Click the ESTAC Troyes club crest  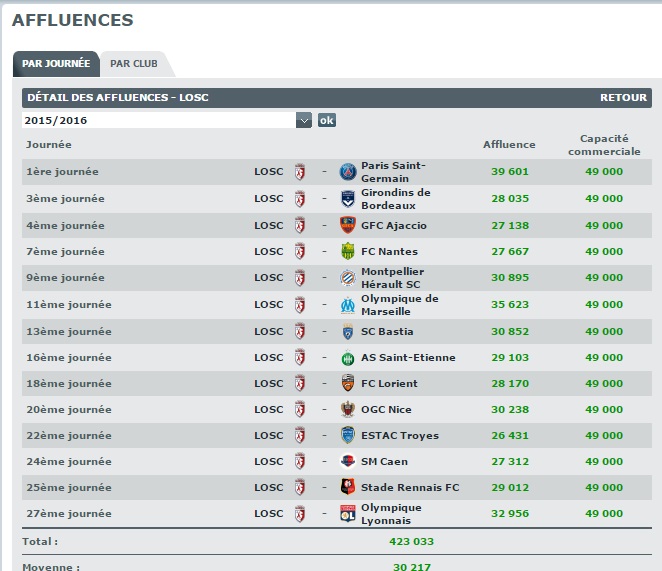pyautogui.click(x=348, y=435)
